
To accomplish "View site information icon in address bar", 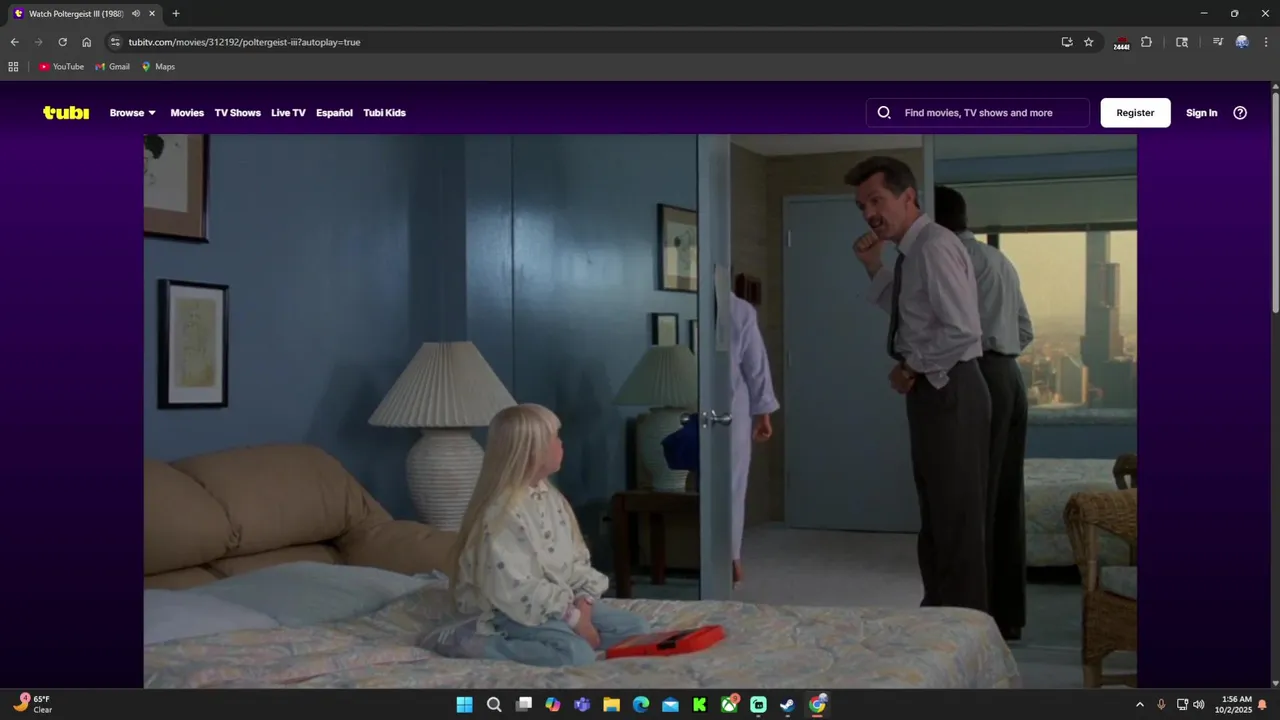I will pyautogui.click(x=115, y=42).
